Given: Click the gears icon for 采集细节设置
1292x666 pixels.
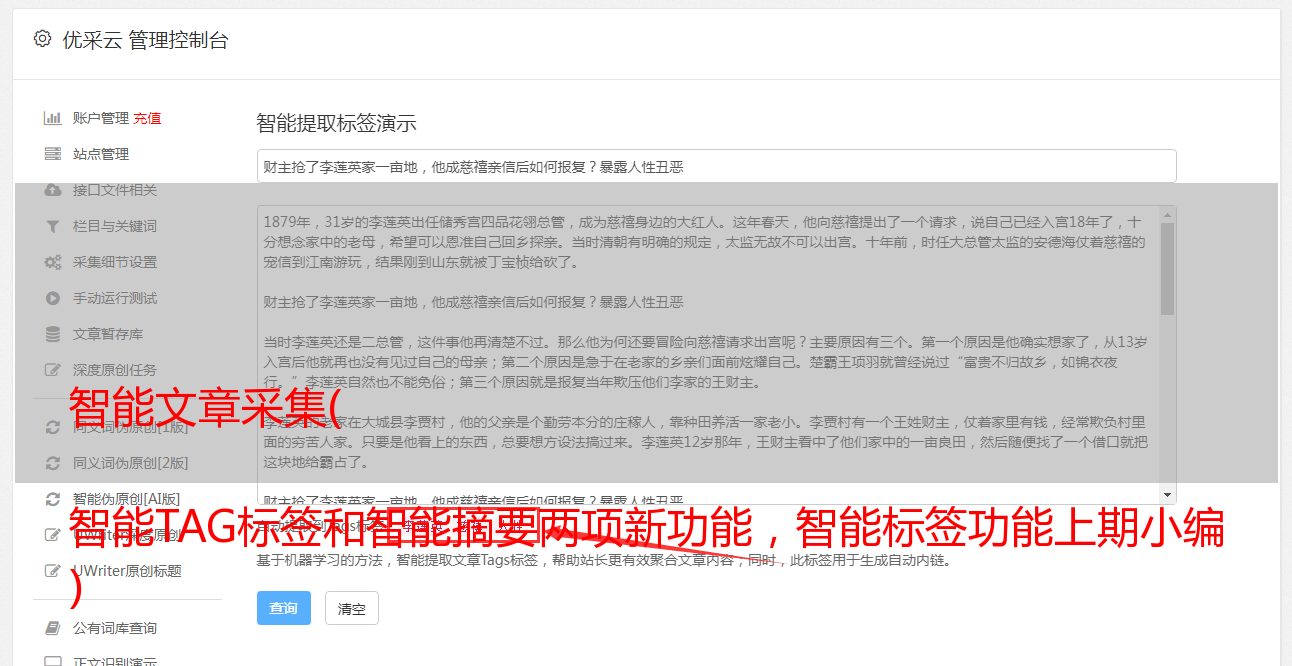Looking at the screenshot, I should [53, 262].
